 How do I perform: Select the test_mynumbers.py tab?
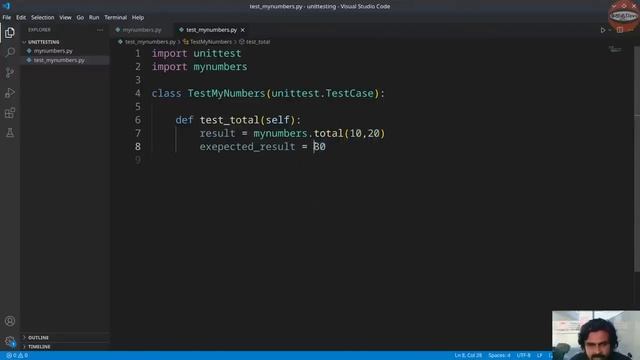pyautogui.click(x=211, y=30)
